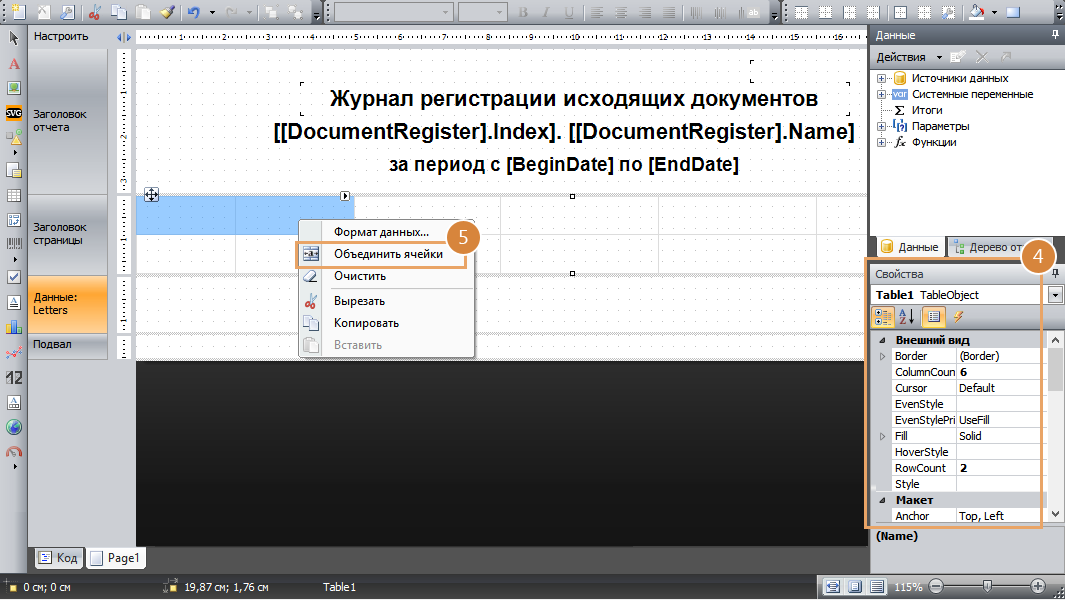The width and height of the screenshot is (1065, 600).
Task: Choose Объединить ячейки in context menu
Action: tap(385, 254)
